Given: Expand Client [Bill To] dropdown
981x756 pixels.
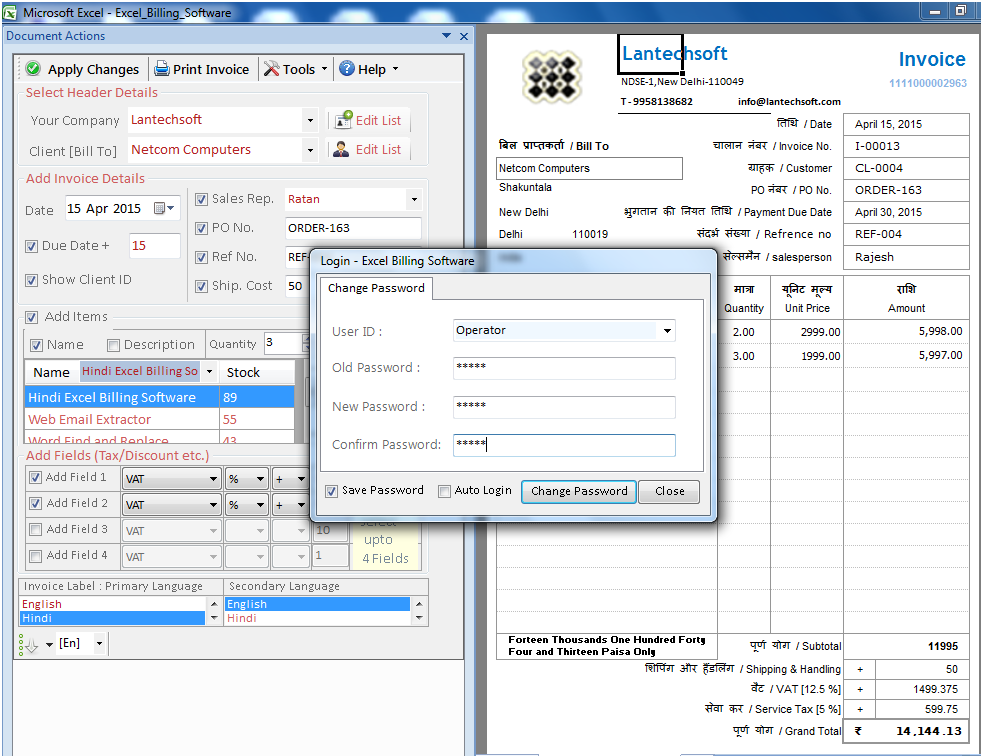Looking at the screenshot, I should tap(310, 150).
